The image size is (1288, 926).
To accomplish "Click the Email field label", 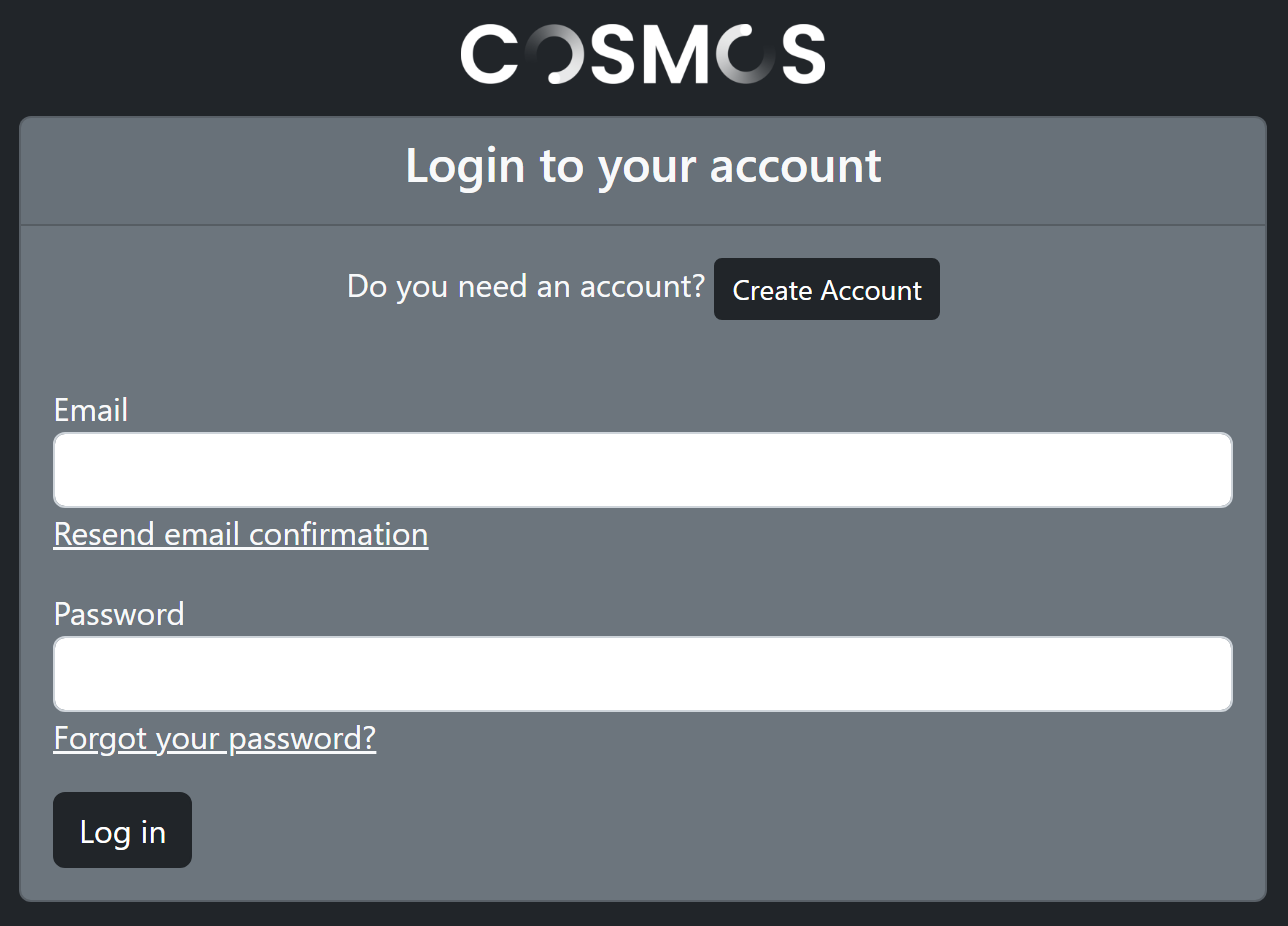I will click(91, 410).
